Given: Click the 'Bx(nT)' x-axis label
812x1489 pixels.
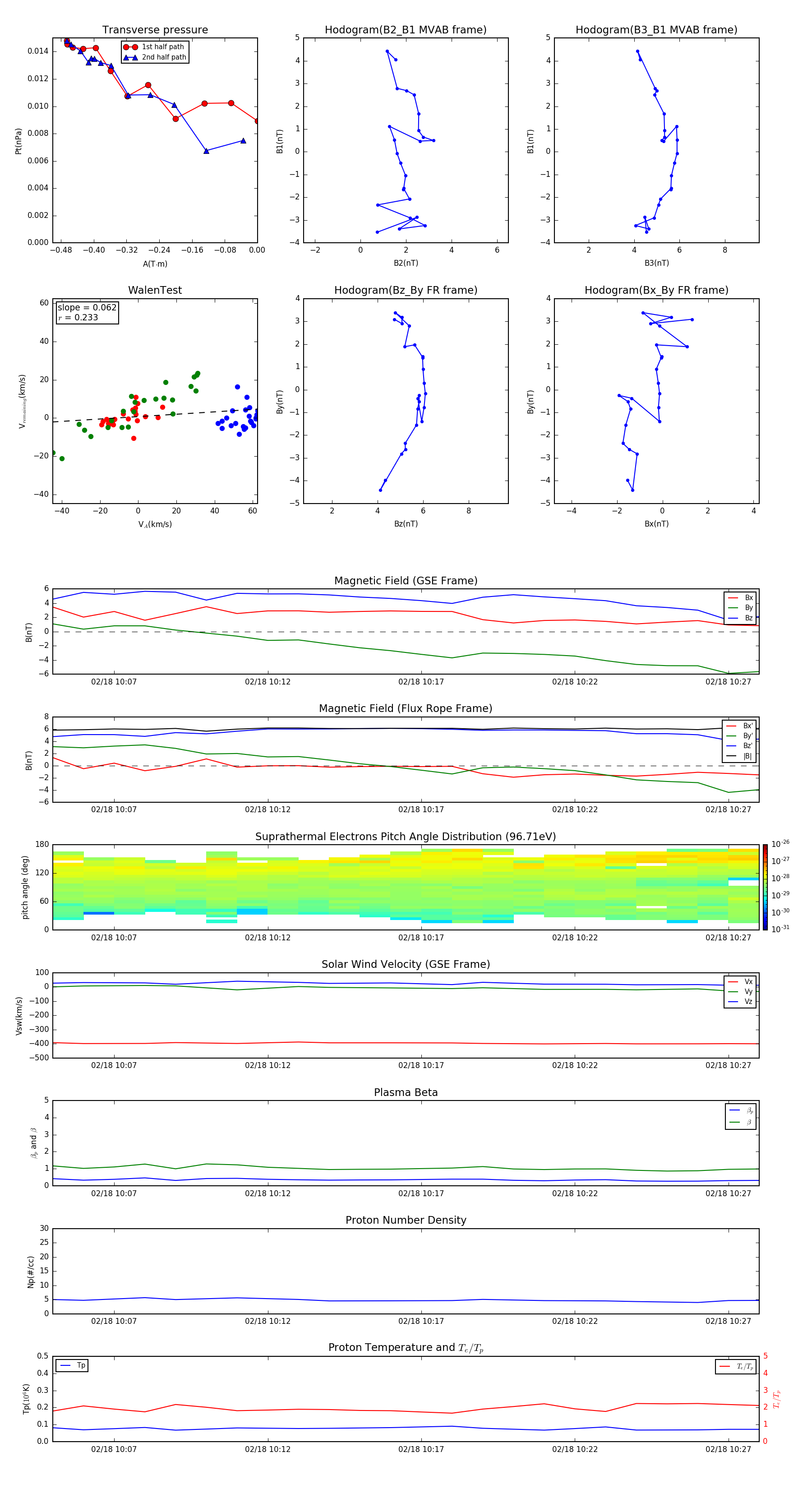Looking at the screenshot, I should (656, 524).
